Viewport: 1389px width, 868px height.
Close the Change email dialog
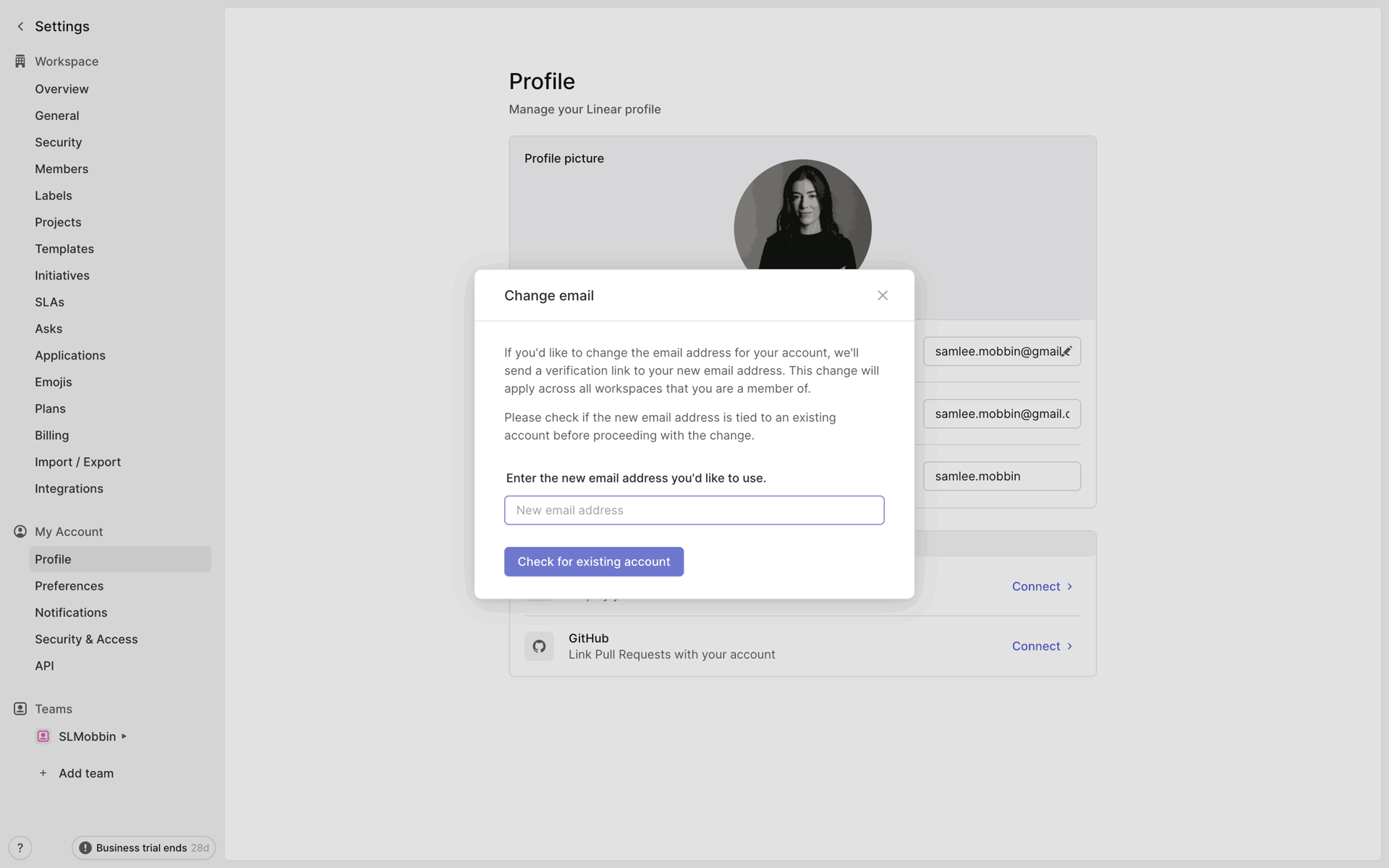(x=883, y=295)
